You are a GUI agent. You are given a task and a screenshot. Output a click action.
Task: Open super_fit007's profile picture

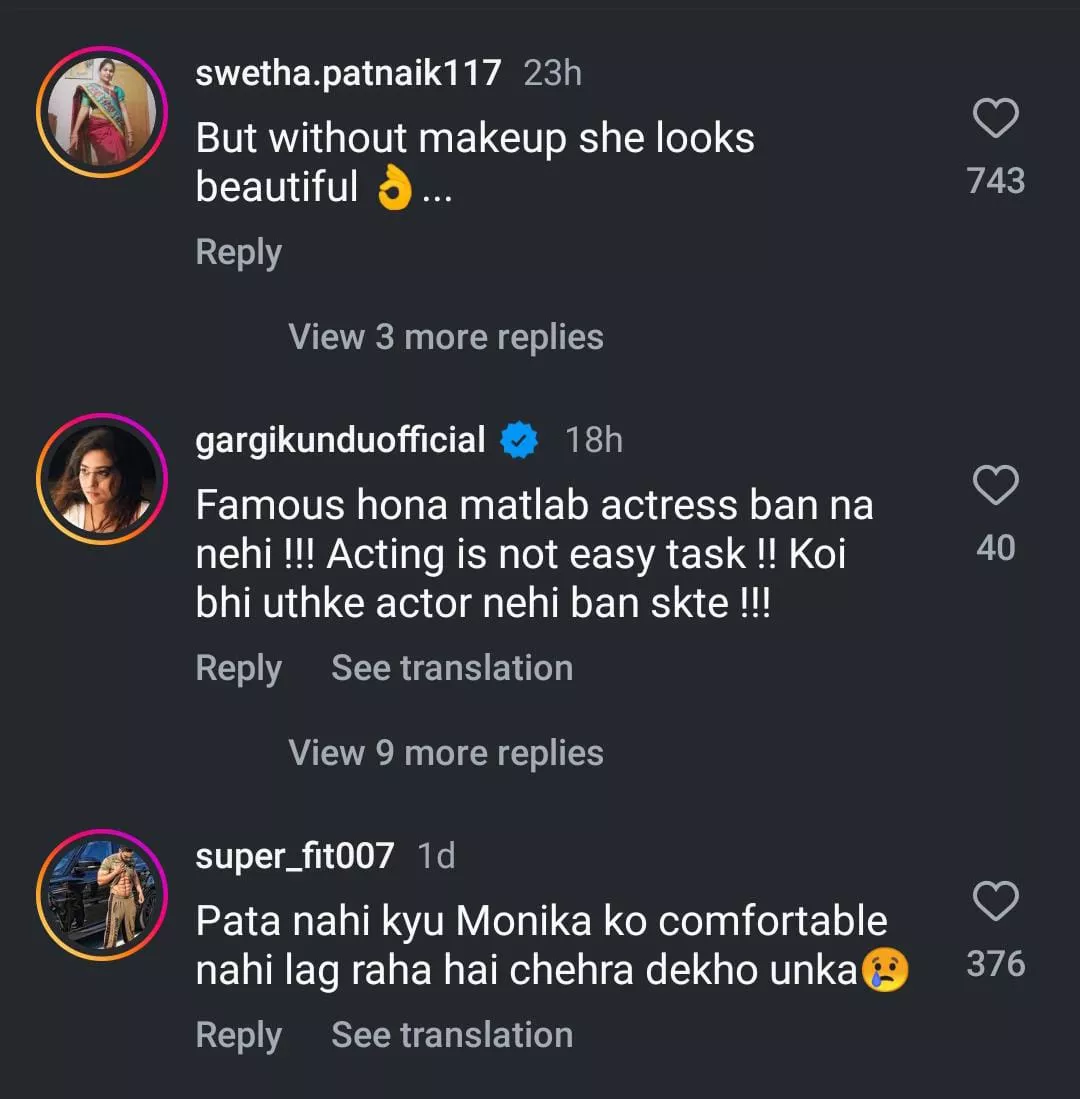(x=101, y=895)
